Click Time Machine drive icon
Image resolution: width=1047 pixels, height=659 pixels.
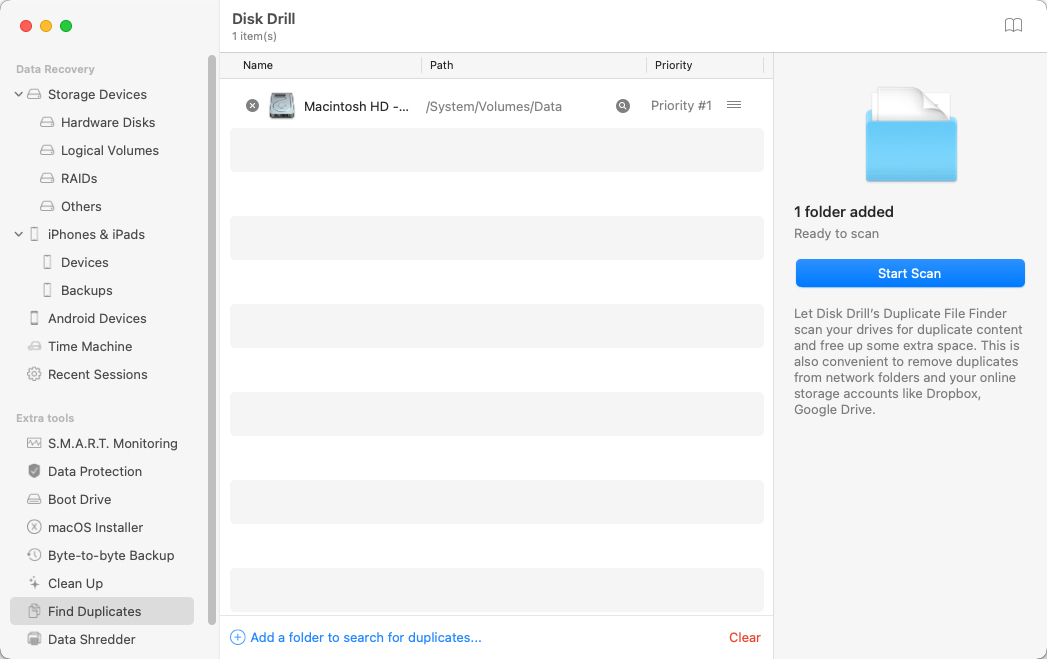click(34, 347)
